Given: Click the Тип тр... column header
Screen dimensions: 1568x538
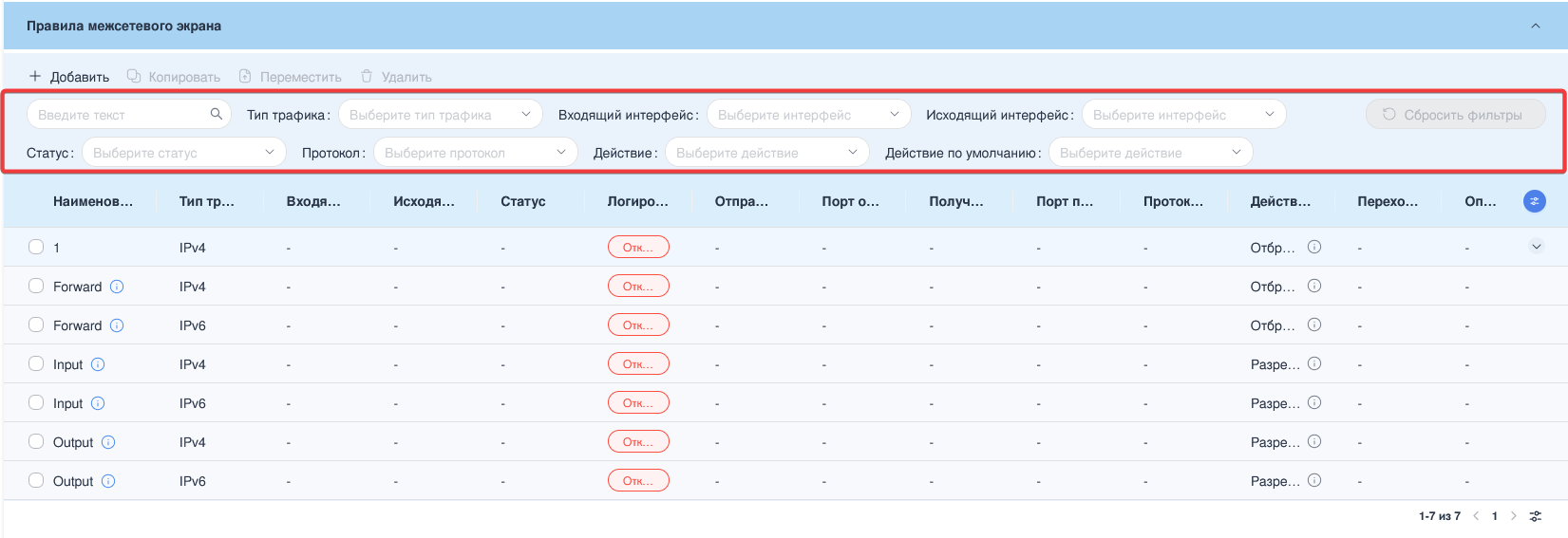Looking at the screenshot, I should click(206, 201).
